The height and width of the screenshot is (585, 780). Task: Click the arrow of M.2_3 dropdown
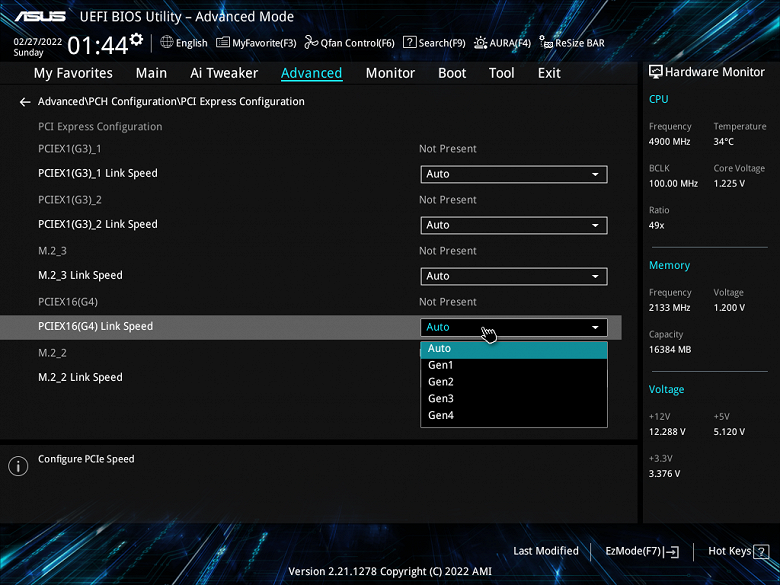[x=595, y=277]
